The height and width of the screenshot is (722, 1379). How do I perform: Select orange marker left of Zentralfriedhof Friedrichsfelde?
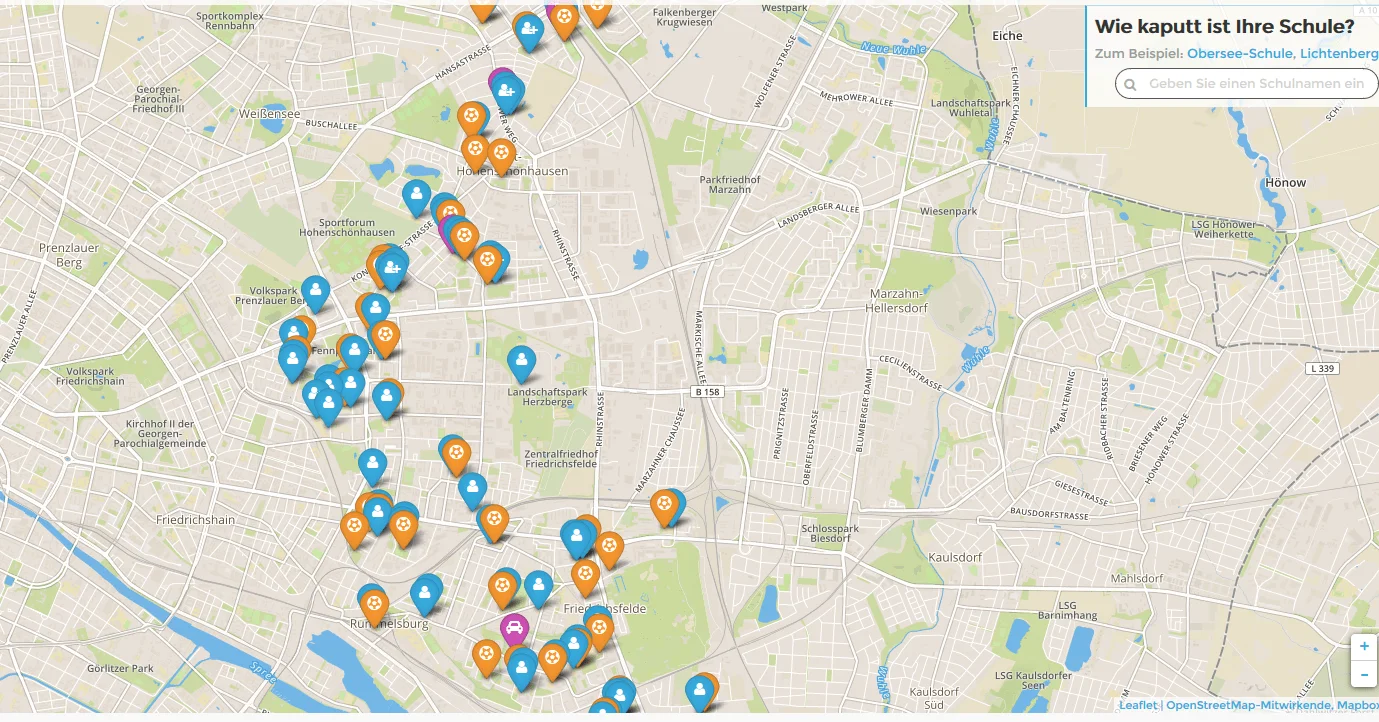455,455
